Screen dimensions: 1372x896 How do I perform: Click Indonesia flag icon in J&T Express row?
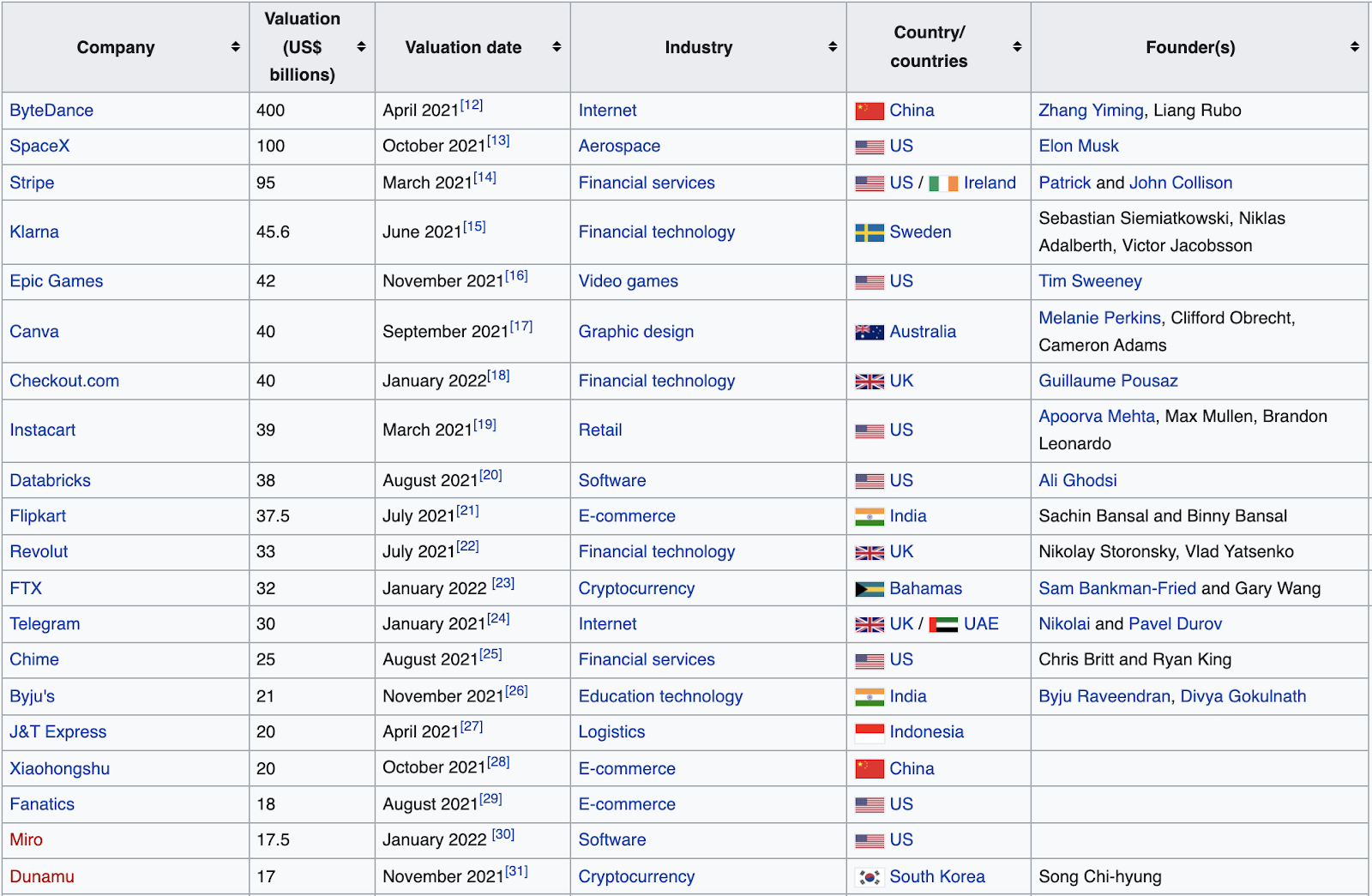tap(870, 733)
